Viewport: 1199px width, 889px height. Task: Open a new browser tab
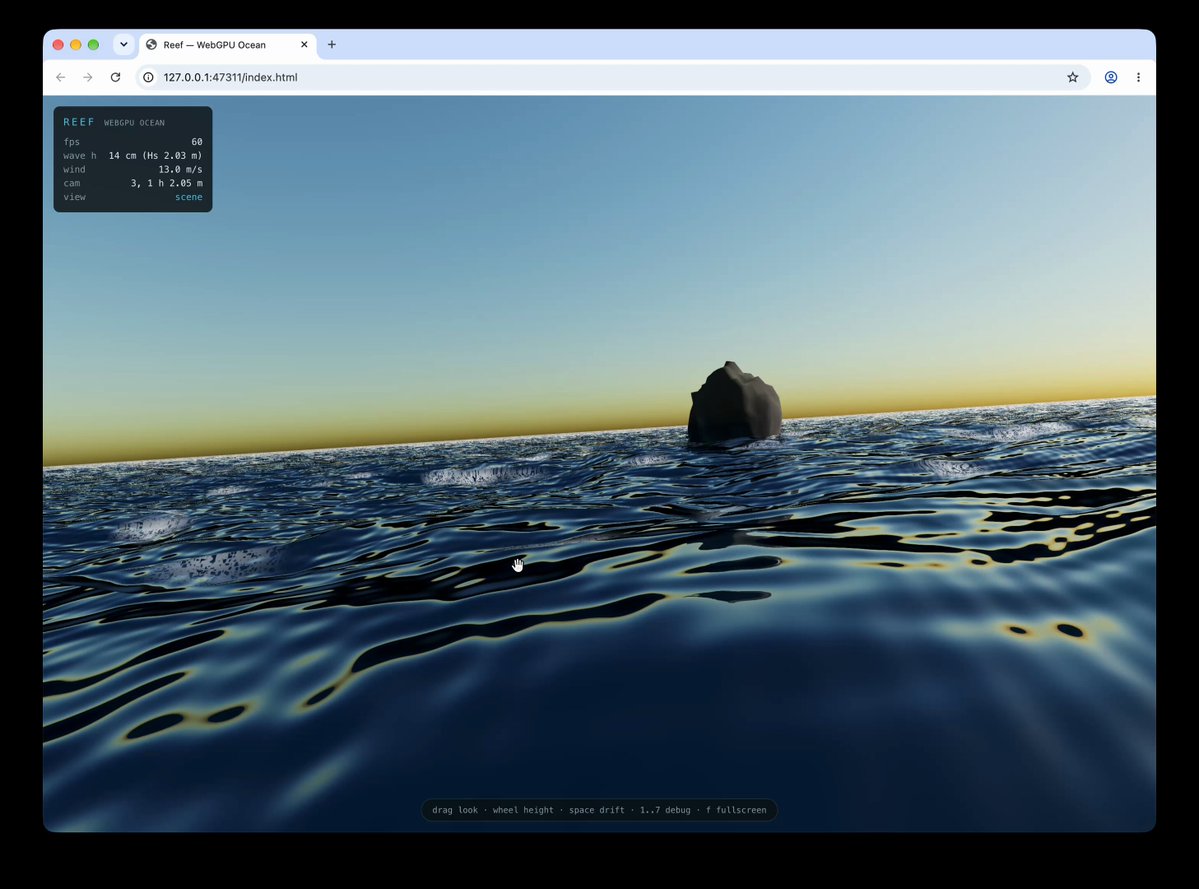pos(332,44)
